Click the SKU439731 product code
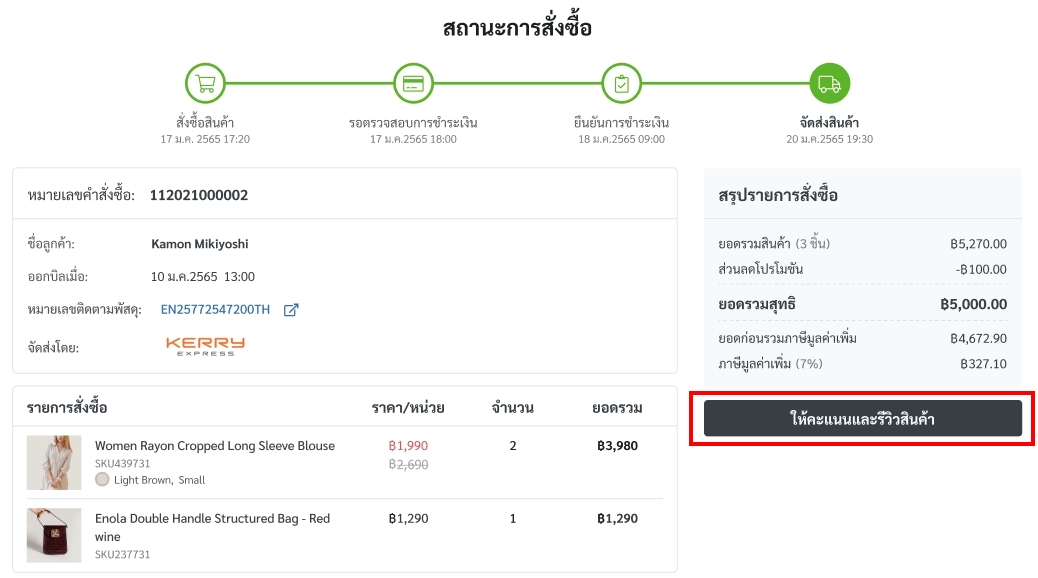Viewport: 1038px width, 578px height. [x=122, y=463]
